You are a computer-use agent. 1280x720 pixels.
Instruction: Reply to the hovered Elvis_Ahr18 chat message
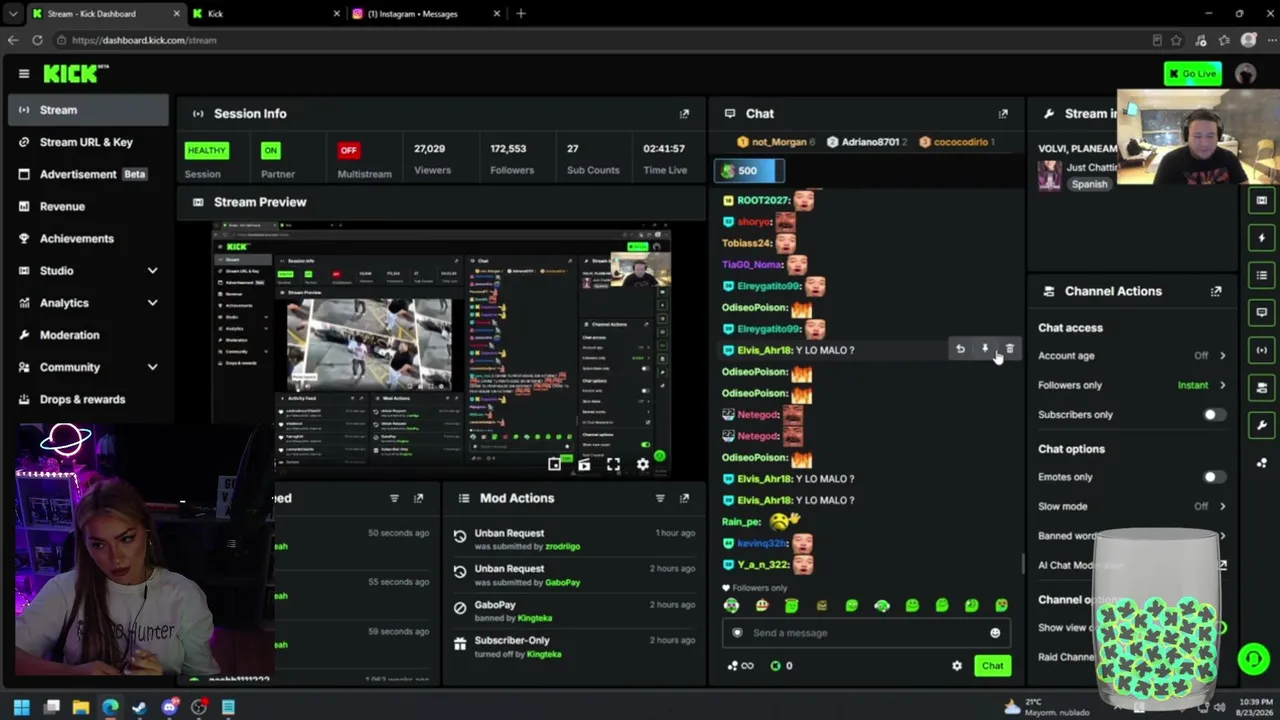[x=960, y=349]
